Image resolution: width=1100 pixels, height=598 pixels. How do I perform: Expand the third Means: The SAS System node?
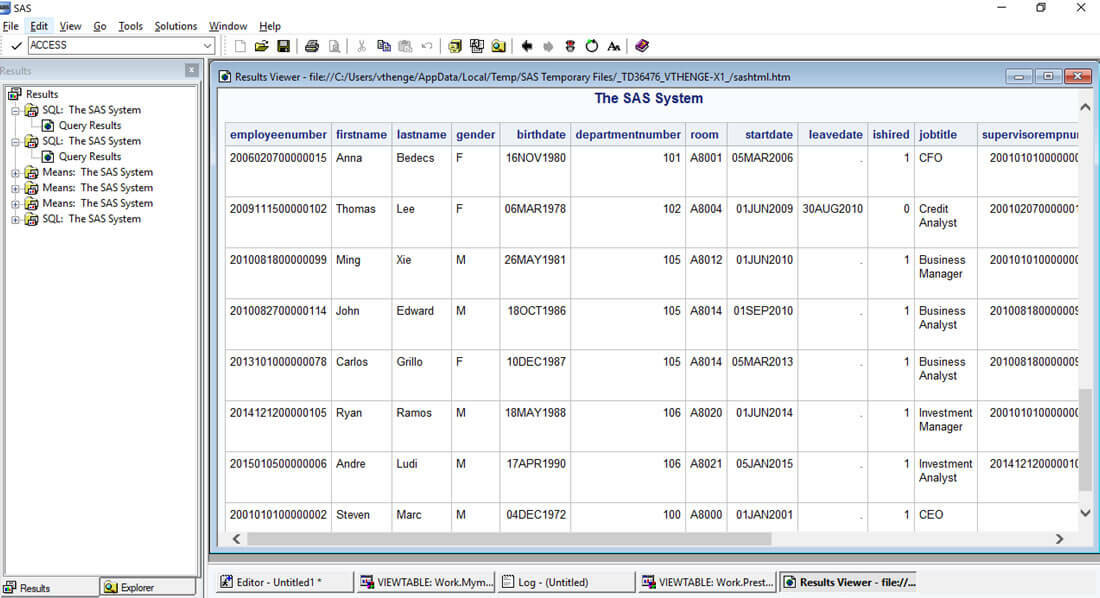(x=15, y=204)
